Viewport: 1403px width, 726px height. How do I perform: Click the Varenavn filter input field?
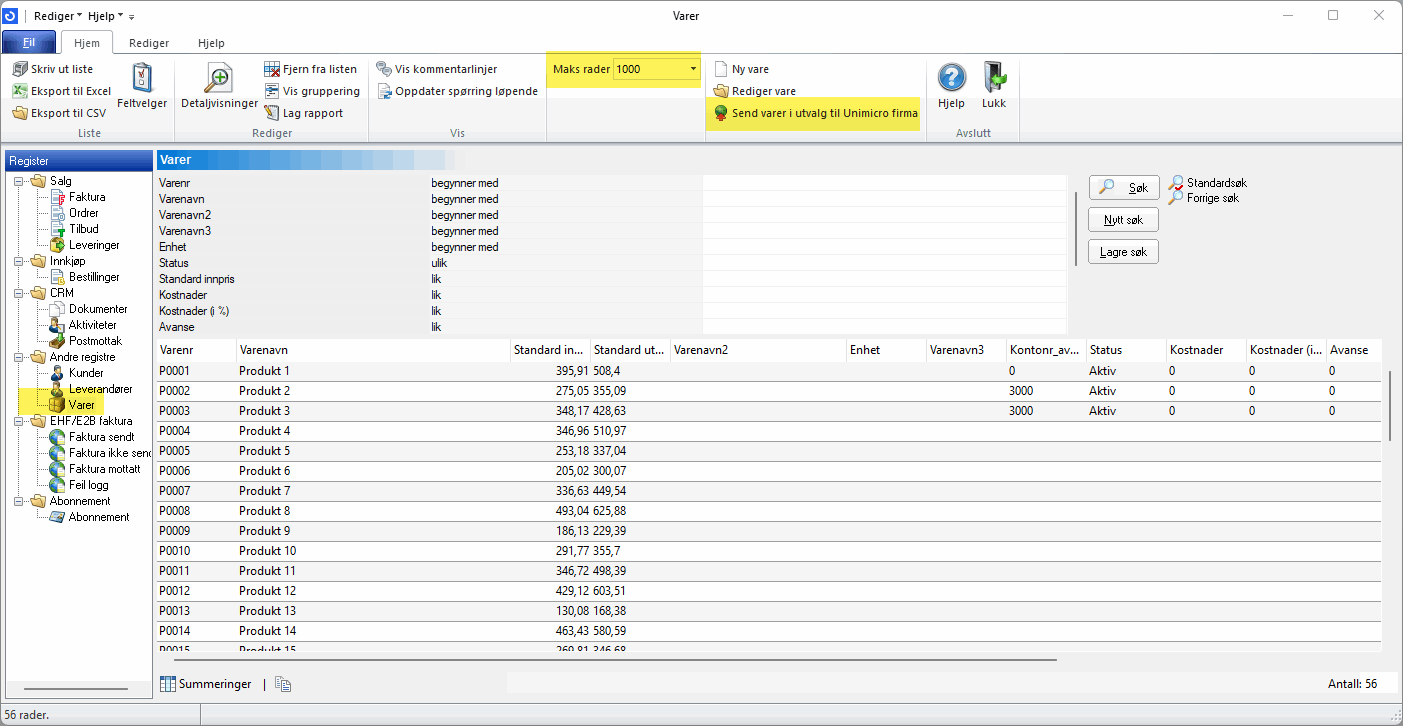click(x=883, y=199)
